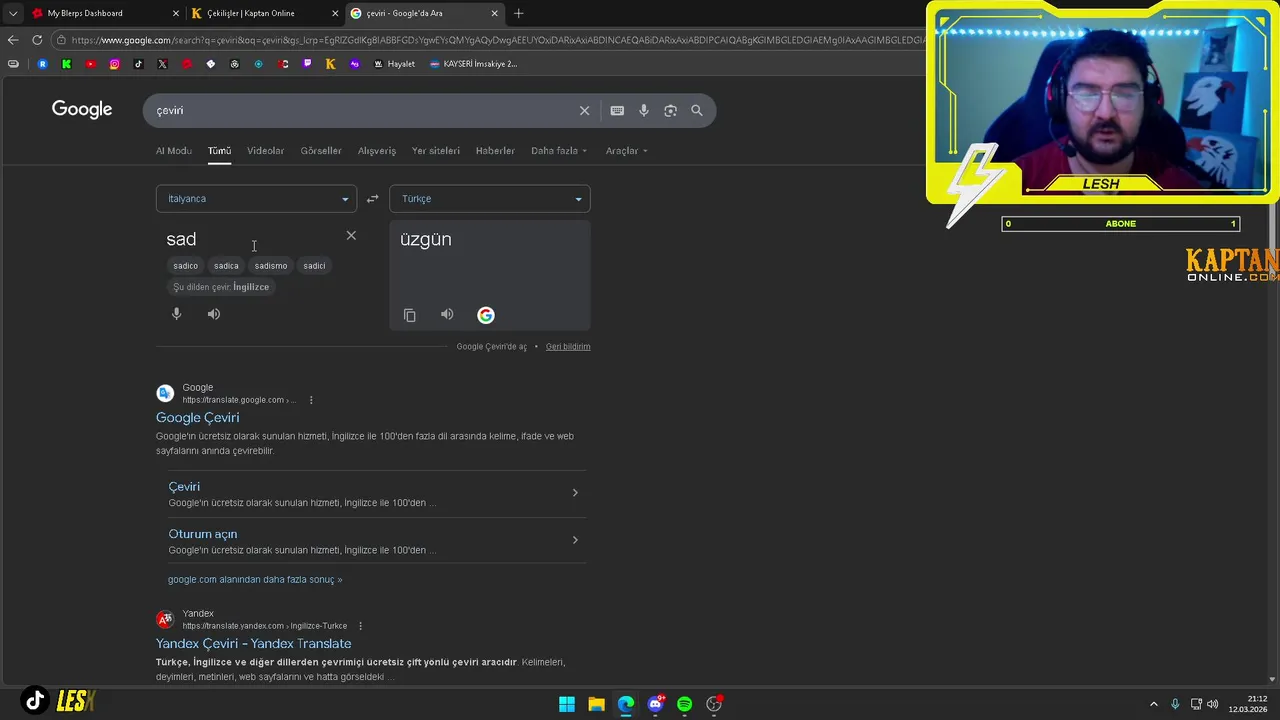Switch to Alışveriş tab
Screen dimensions: 1280x720
pyautogui.click(x=377, y=151)
